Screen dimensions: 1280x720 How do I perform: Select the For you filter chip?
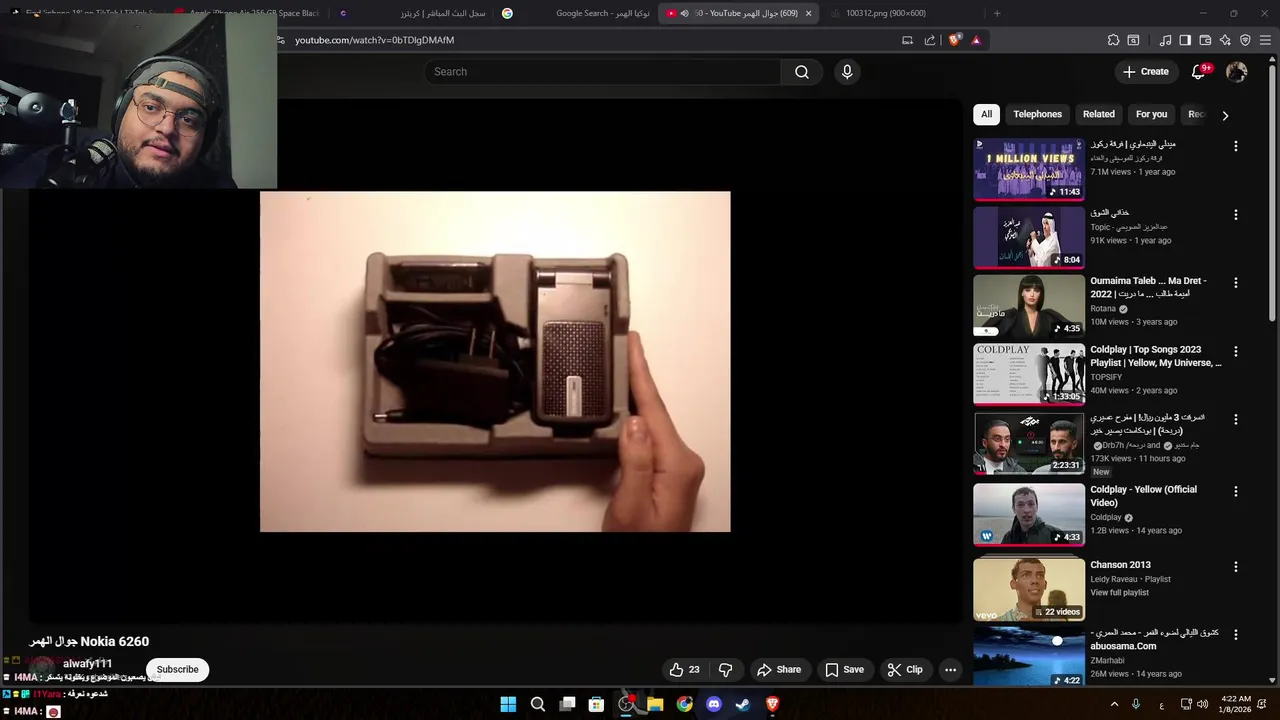(x=1151, y=114)
